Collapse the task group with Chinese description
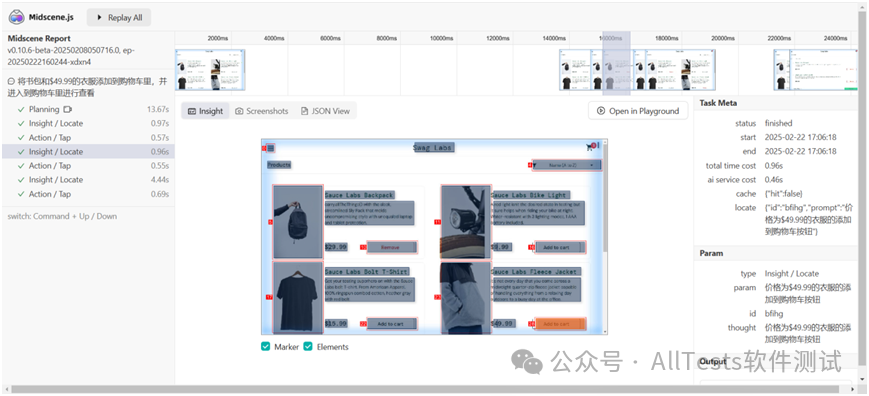 11,81
